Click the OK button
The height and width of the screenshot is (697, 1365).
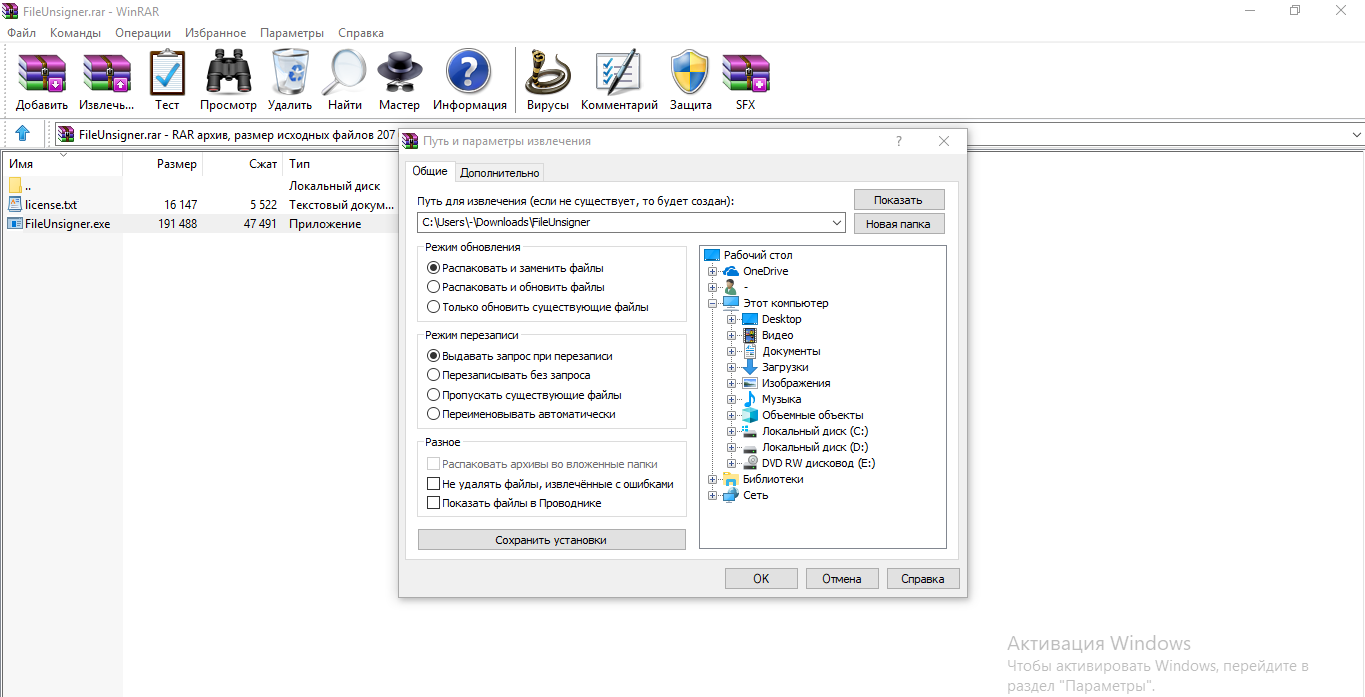[x=761, y=578]
